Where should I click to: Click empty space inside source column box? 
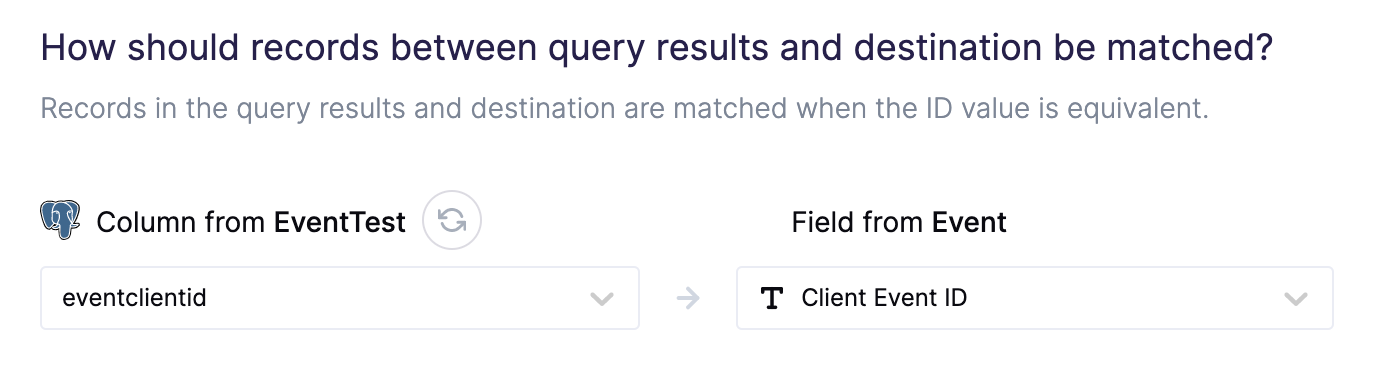tap(400, 298)
